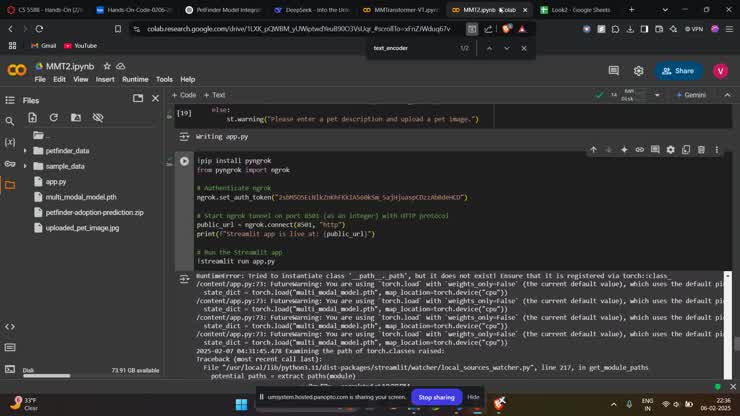
Task: Run the pyngrok code cell
Action: point(184,161)
